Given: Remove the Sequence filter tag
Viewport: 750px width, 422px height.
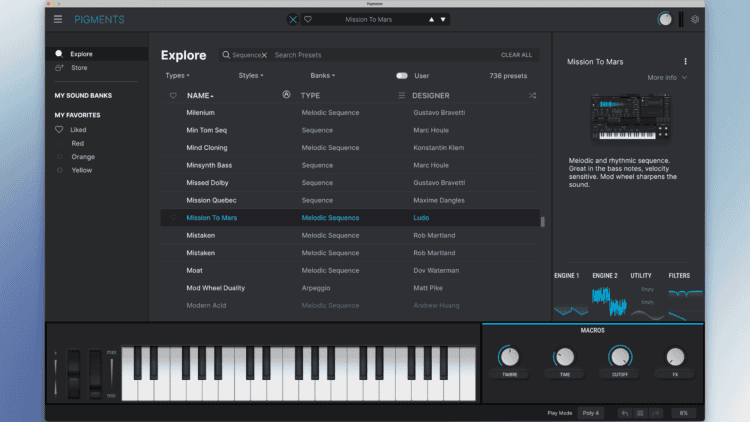Looking at the screenshot, I should 264,56.
